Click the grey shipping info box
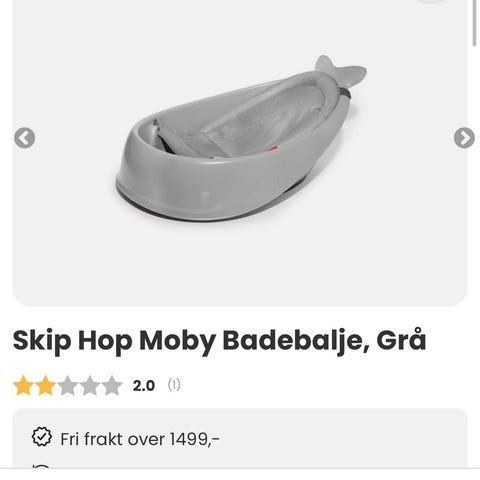 (x=240, y=438)
